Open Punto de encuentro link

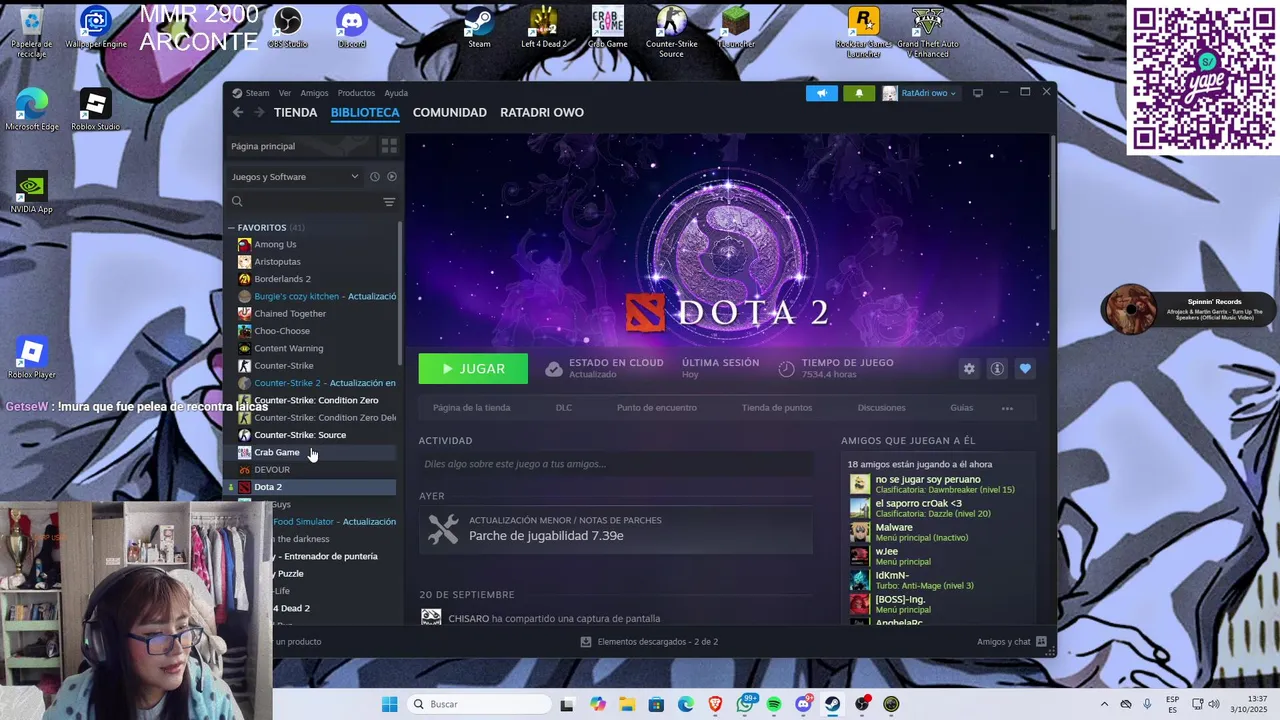(x=657, y=408)
